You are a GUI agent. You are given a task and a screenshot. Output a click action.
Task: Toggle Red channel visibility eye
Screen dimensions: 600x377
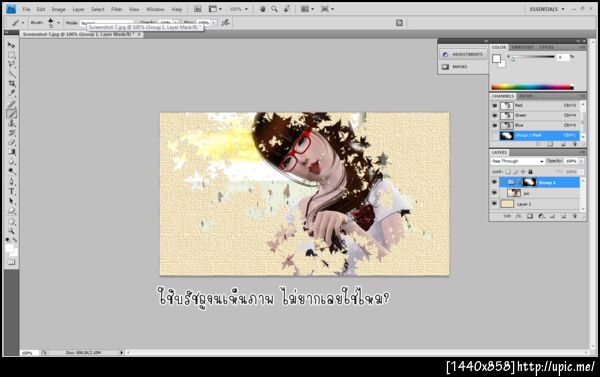494,105
